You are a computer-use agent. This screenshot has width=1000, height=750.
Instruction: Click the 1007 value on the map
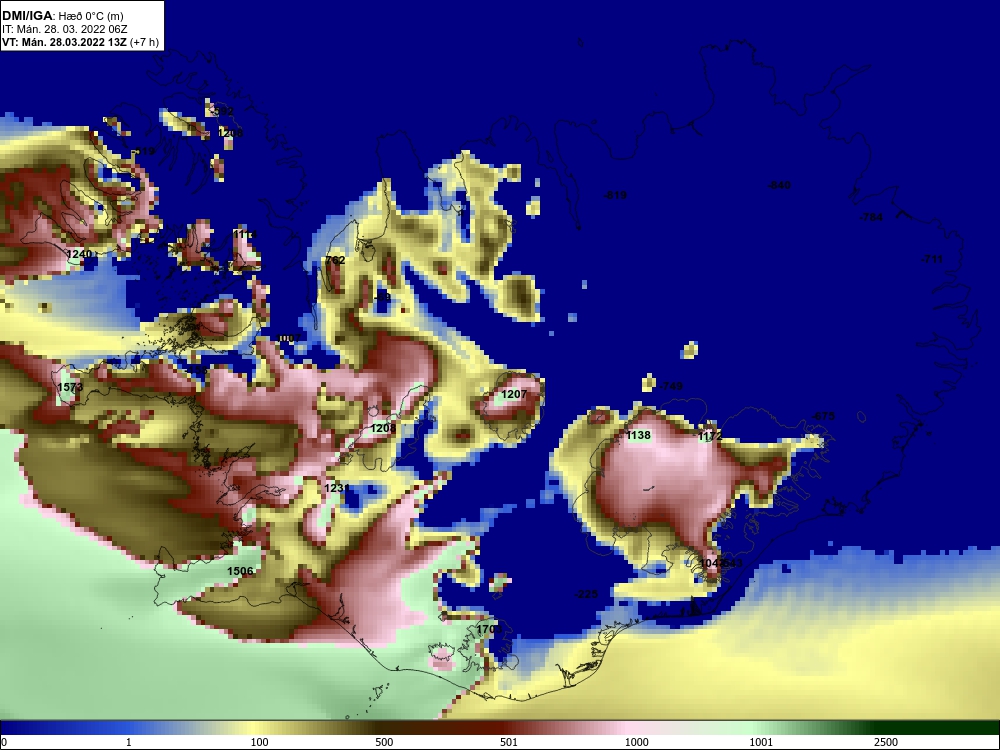tap(289, 339)
